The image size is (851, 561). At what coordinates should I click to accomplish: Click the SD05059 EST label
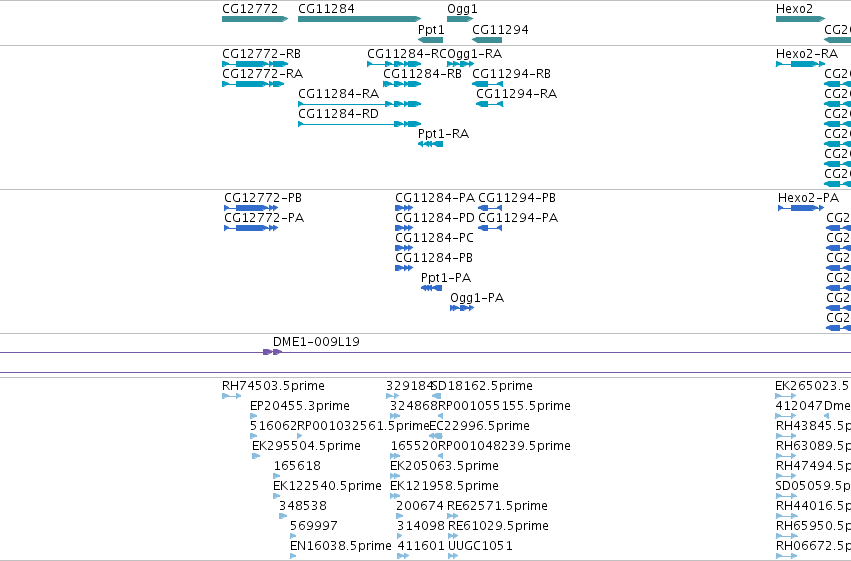click(x=813, y=486)
